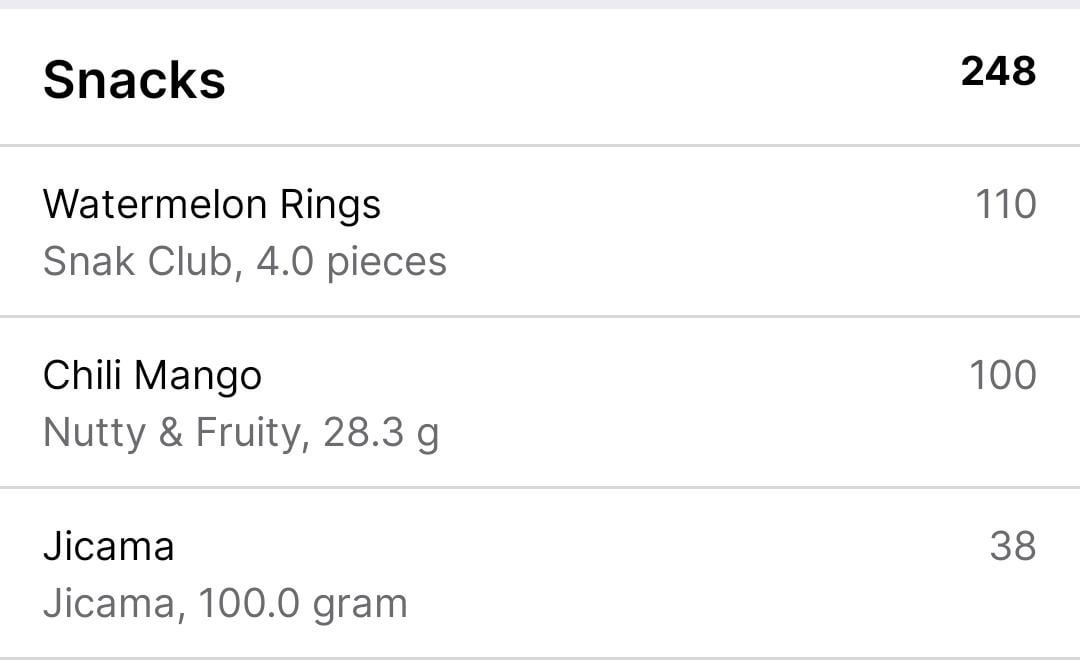
Task: Open the Jicama food entry title
Action: (109, 546)
